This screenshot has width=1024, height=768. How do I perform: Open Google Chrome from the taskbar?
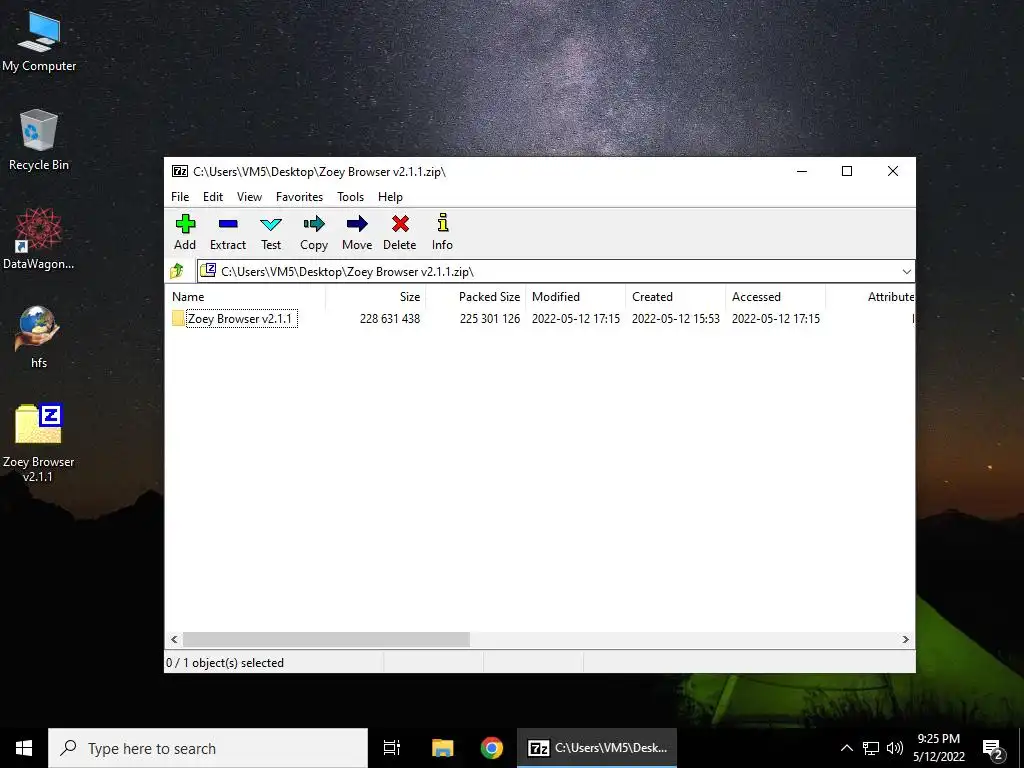491,748
